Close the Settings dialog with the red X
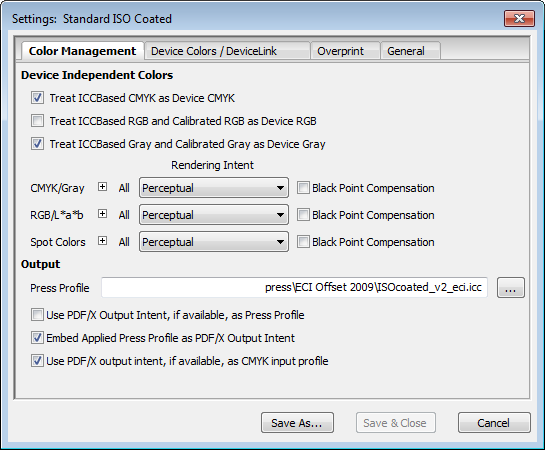The height and width of the screenshot is (450, 545). (519, 18)
